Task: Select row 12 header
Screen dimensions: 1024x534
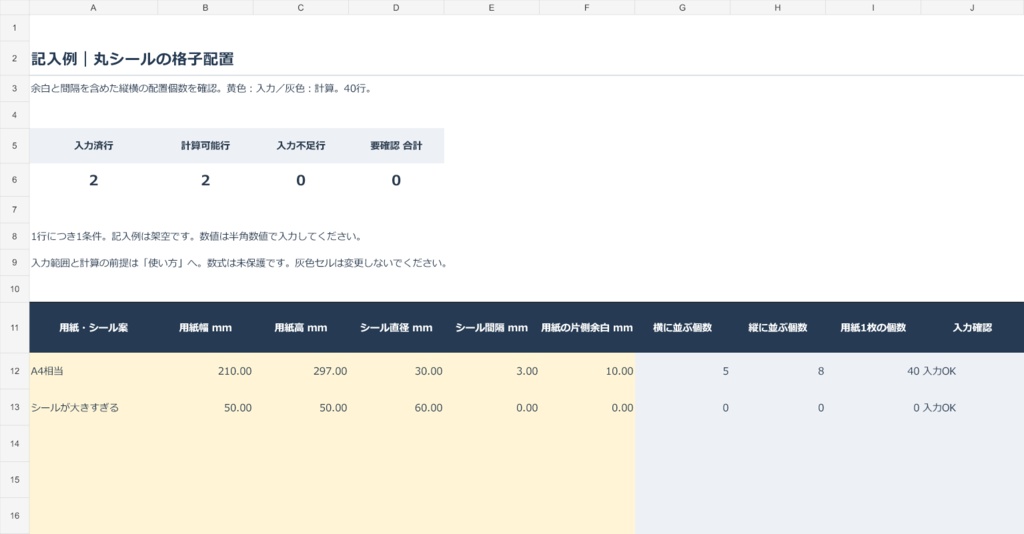Action: (14, 371)
